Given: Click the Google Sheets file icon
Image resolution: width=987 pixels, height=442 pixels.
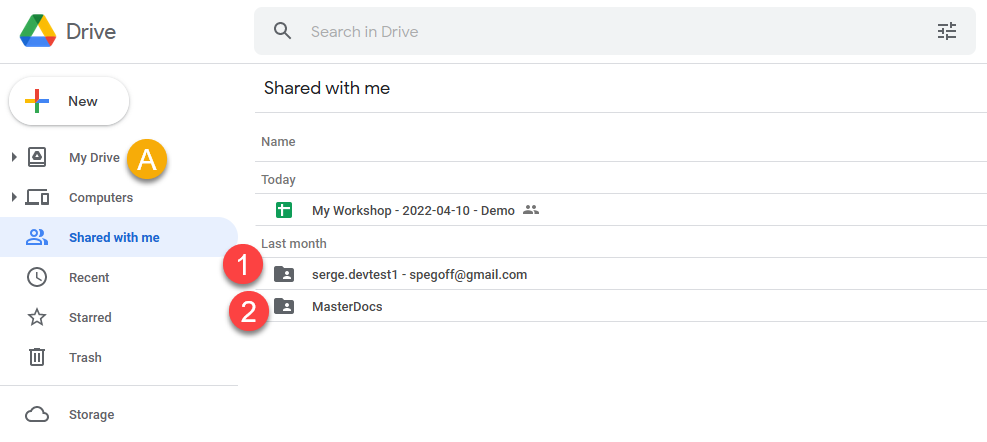Looking at the screenshot, I should click(284, 210).
